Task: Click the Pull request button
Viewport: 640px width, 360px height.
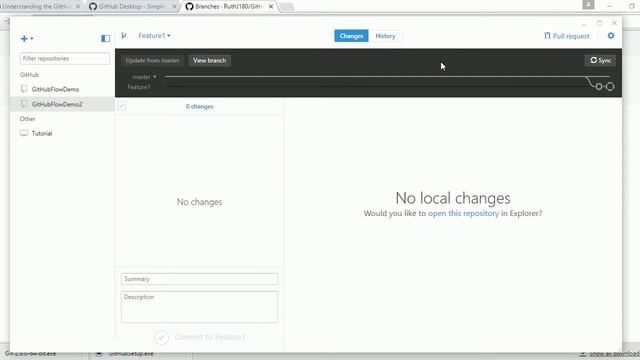Action: 567,36
